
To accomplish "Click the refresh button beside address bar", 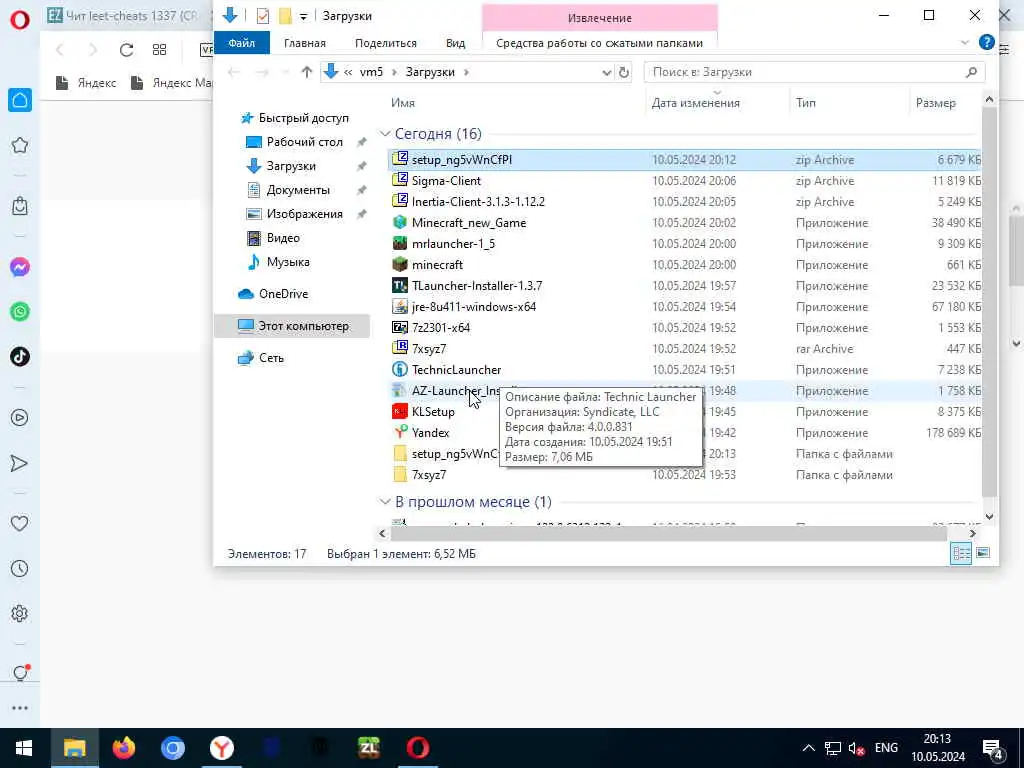I will 624,72.
